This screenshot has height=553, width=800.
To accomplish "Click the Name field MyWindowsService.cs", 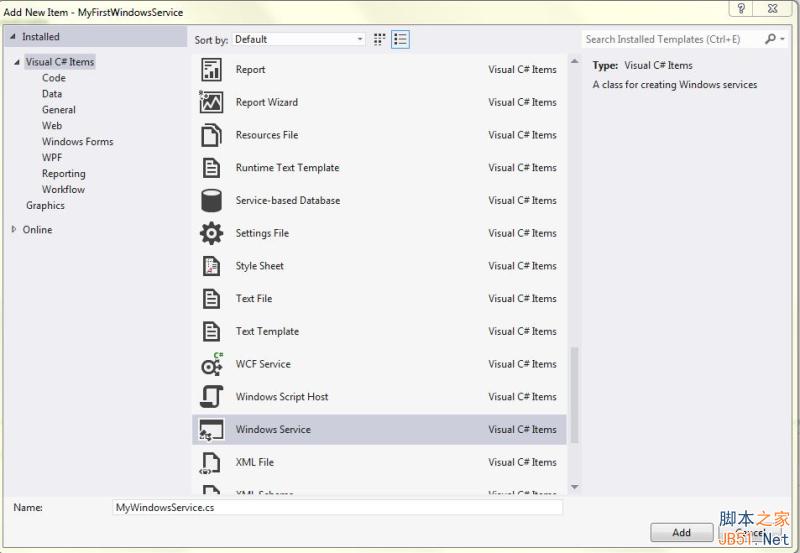I will coord(337,508).
